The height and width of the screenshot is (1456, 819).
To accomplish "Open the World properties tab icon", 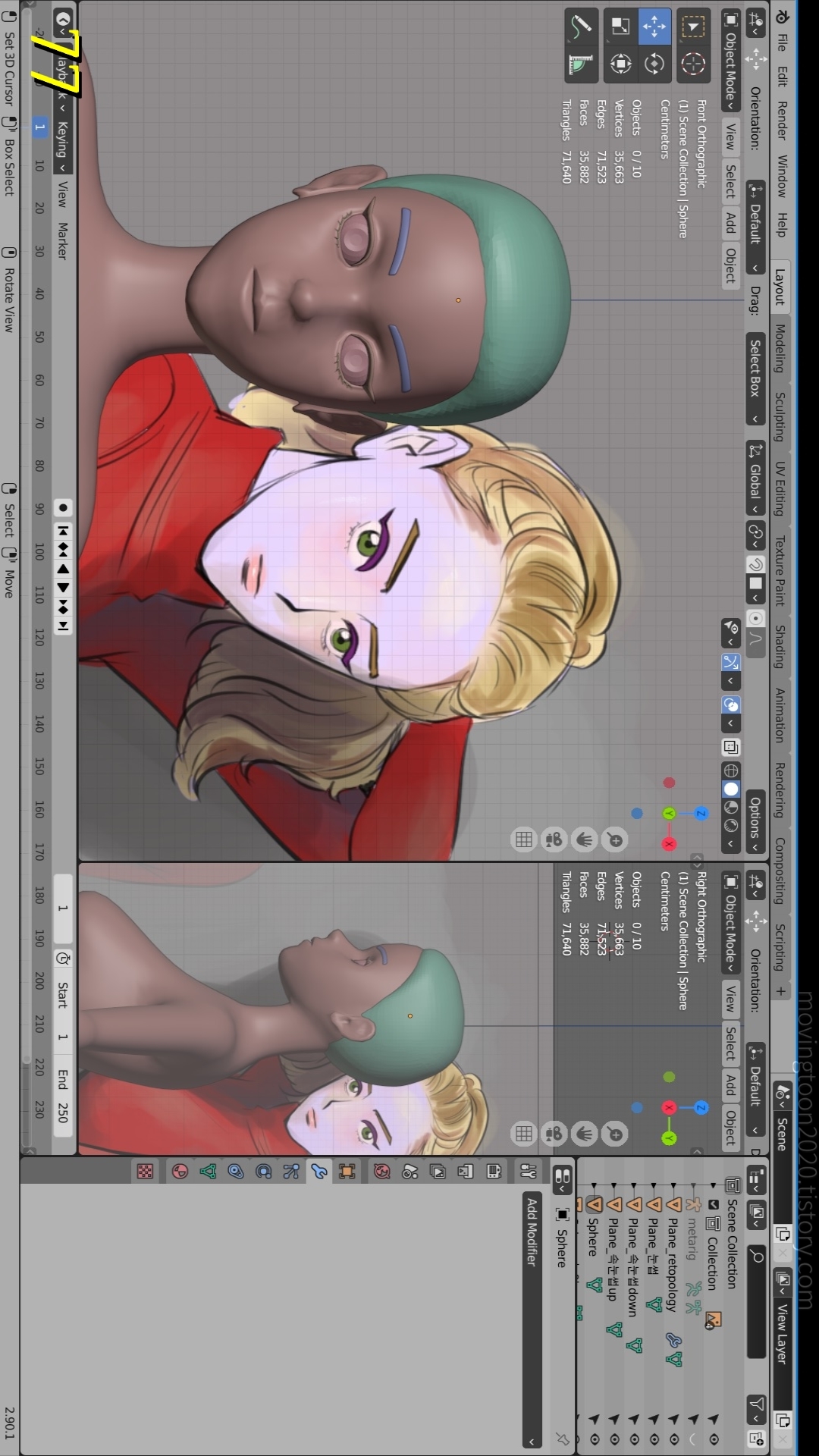I will pyautogui.click(x=381, y=1172).
